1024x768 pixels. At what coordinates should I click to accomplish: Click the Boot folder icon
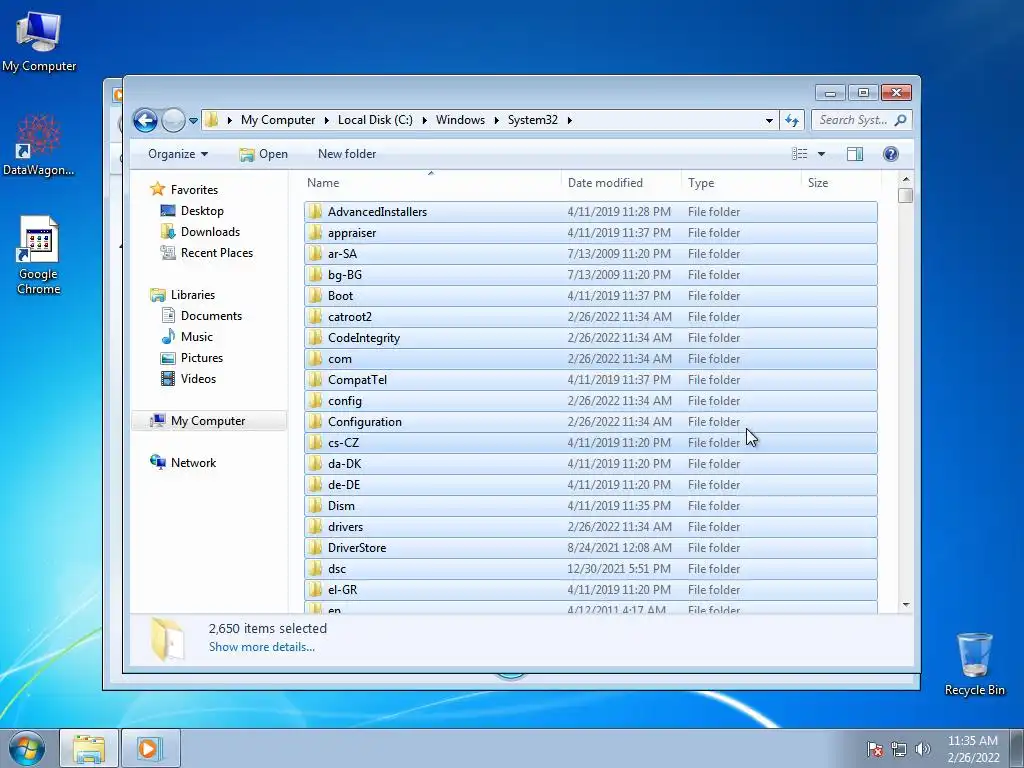(x=315, y=296)
